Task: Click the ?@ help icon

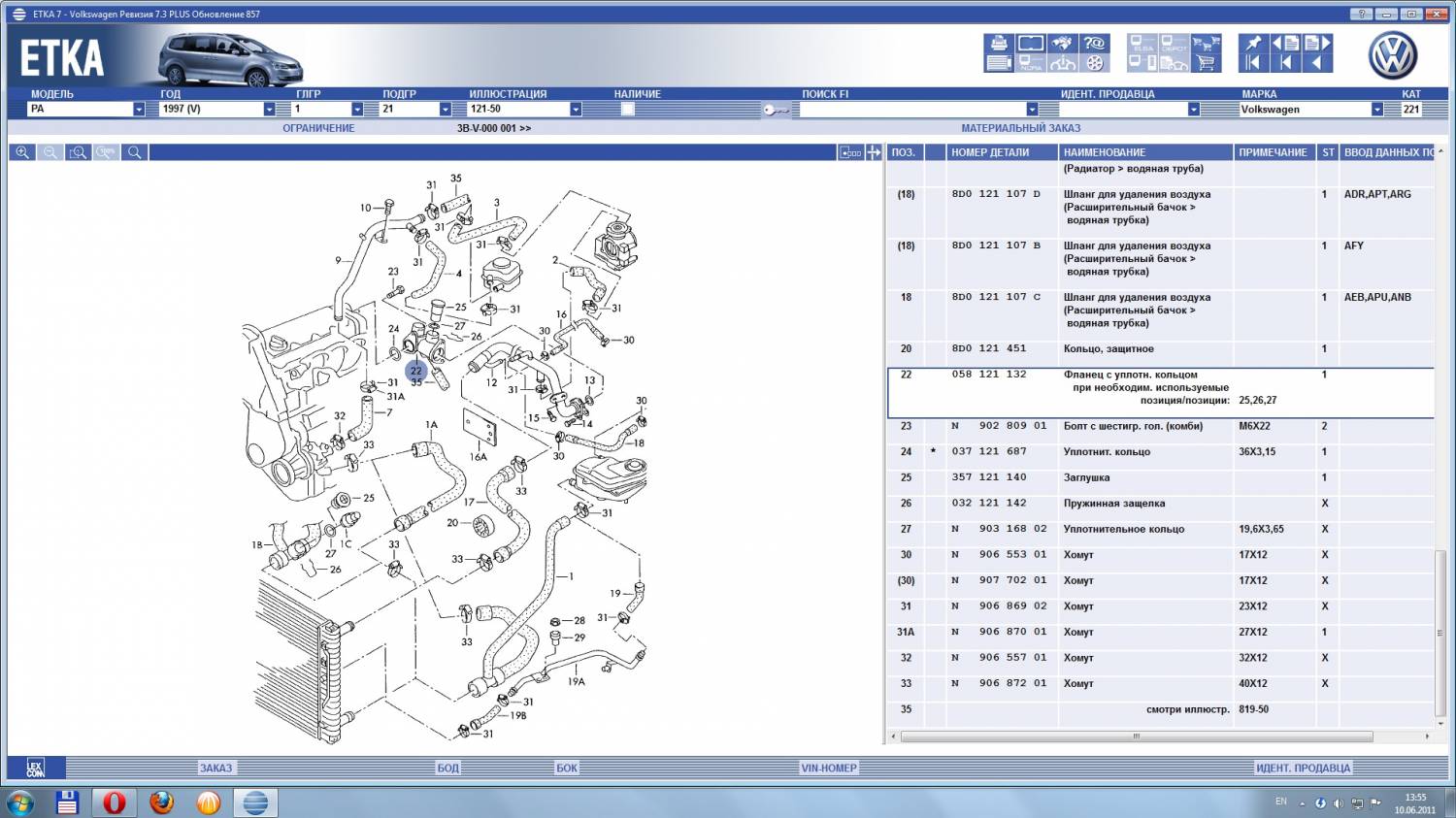Action: [x=1094, y=44]
